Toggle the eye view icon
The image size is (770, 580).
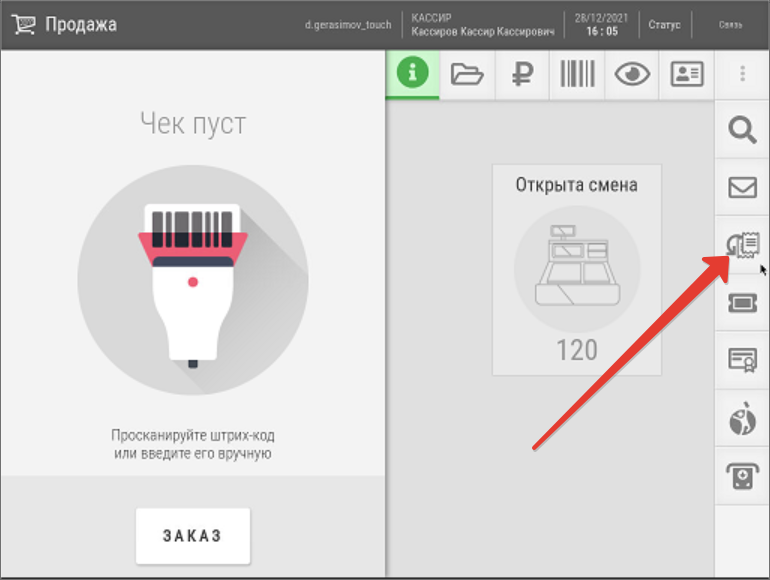[632, 74]
